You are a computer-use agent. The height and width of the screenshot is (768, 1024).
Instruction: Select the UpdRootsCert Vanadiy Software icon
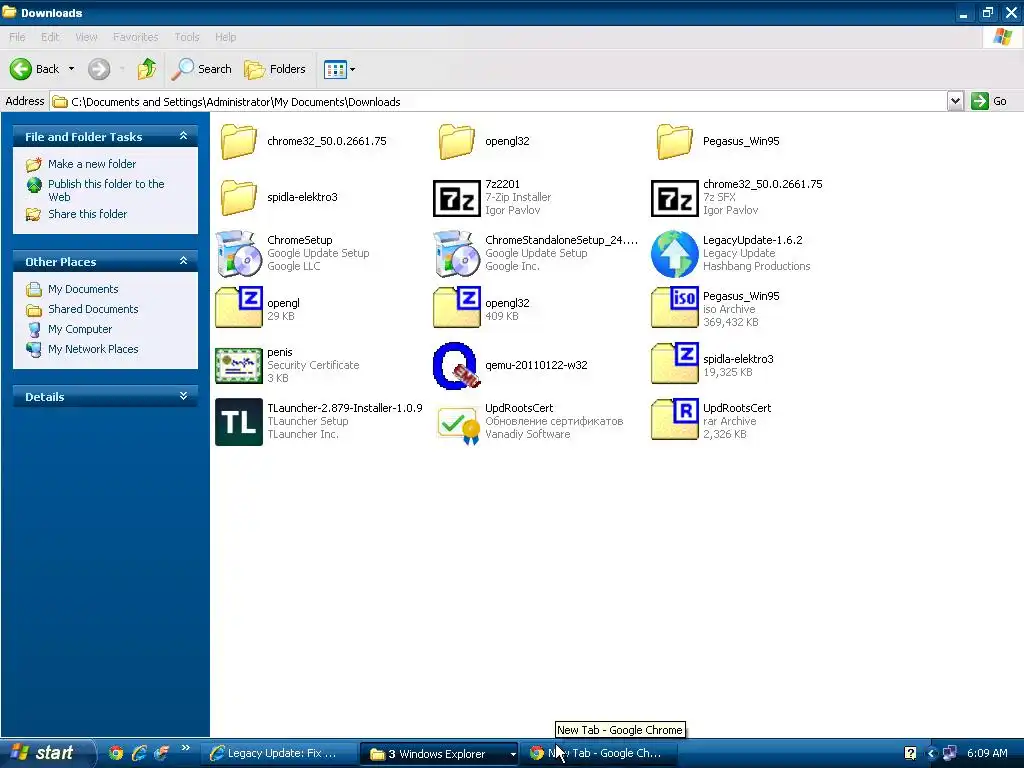coord(457,424)
